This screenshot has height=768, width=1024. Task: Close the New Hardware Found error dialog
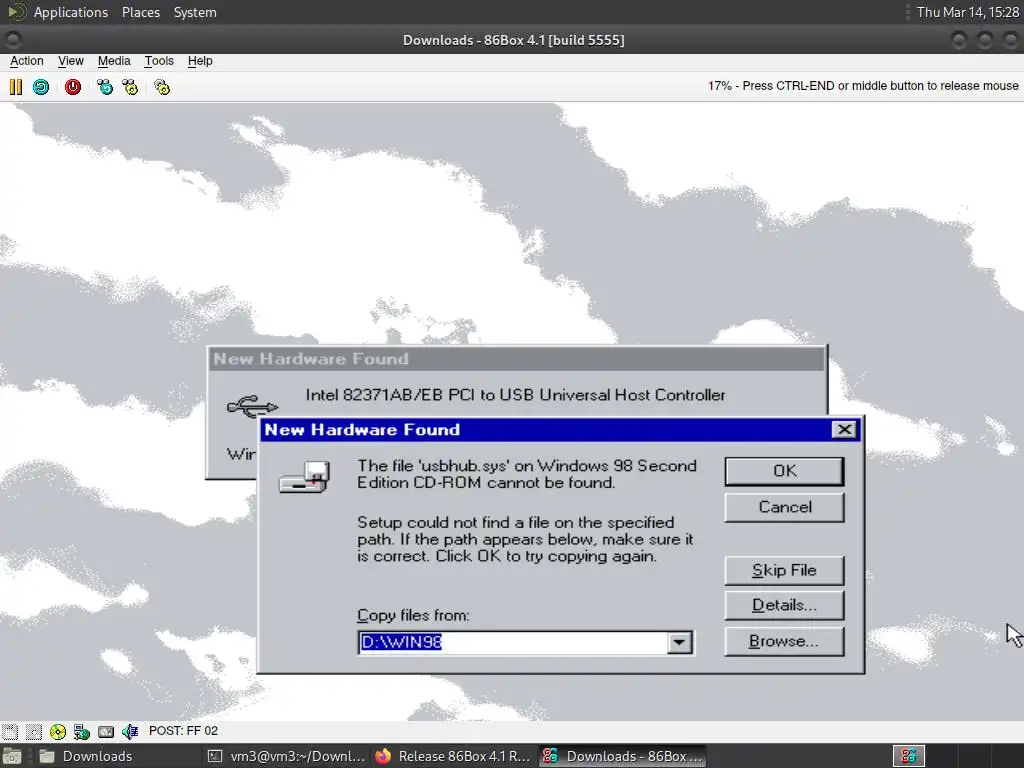pyautogui.click(x=844, y=429)
